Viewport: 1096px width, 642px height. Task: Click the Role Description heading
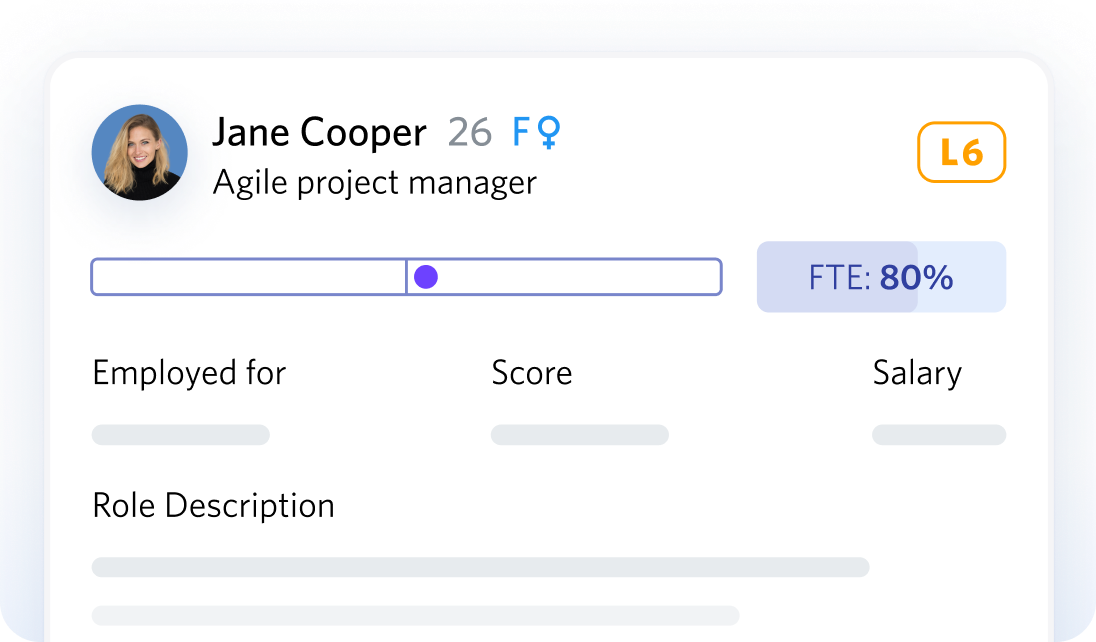tap(213, 506)
